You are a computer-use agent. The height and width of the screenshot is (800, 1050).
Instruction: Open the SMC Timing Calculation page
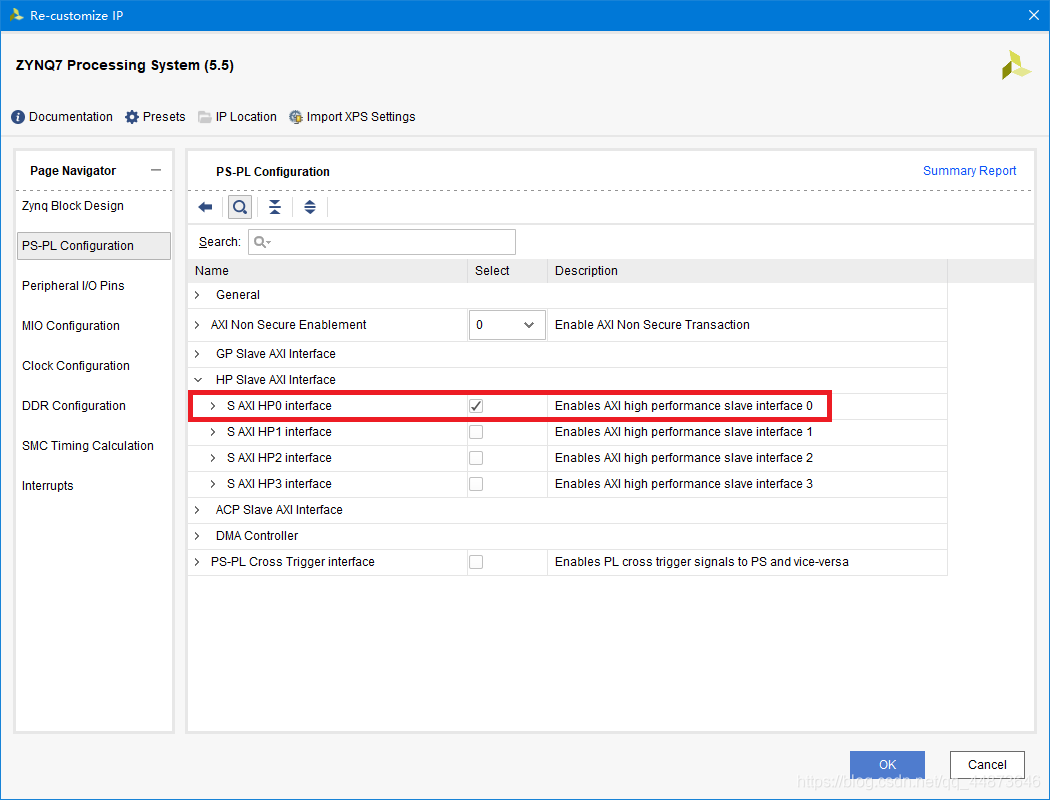pos(88,446)
